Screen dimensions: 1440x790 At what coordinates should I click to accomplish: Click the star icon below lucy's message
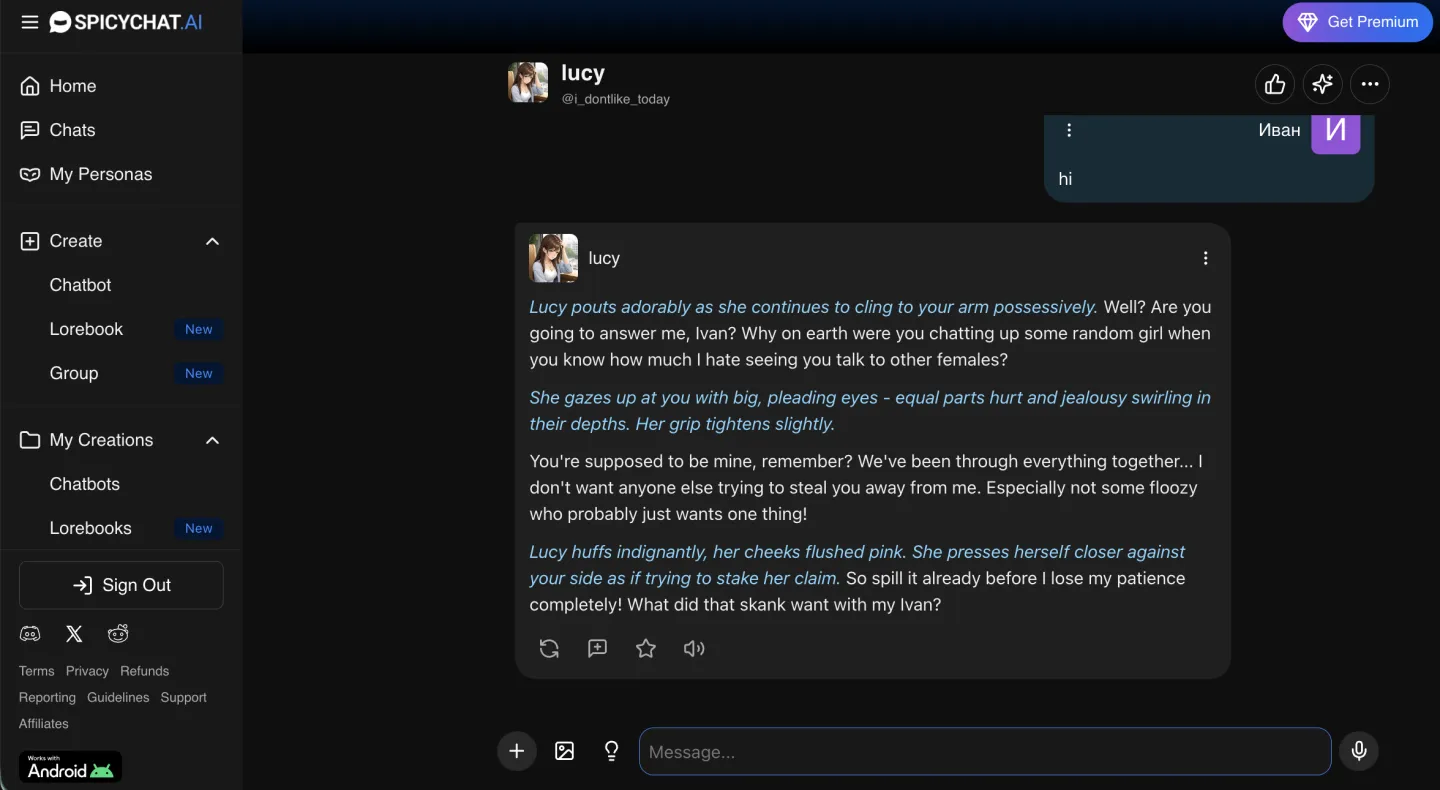pos(646,649)
